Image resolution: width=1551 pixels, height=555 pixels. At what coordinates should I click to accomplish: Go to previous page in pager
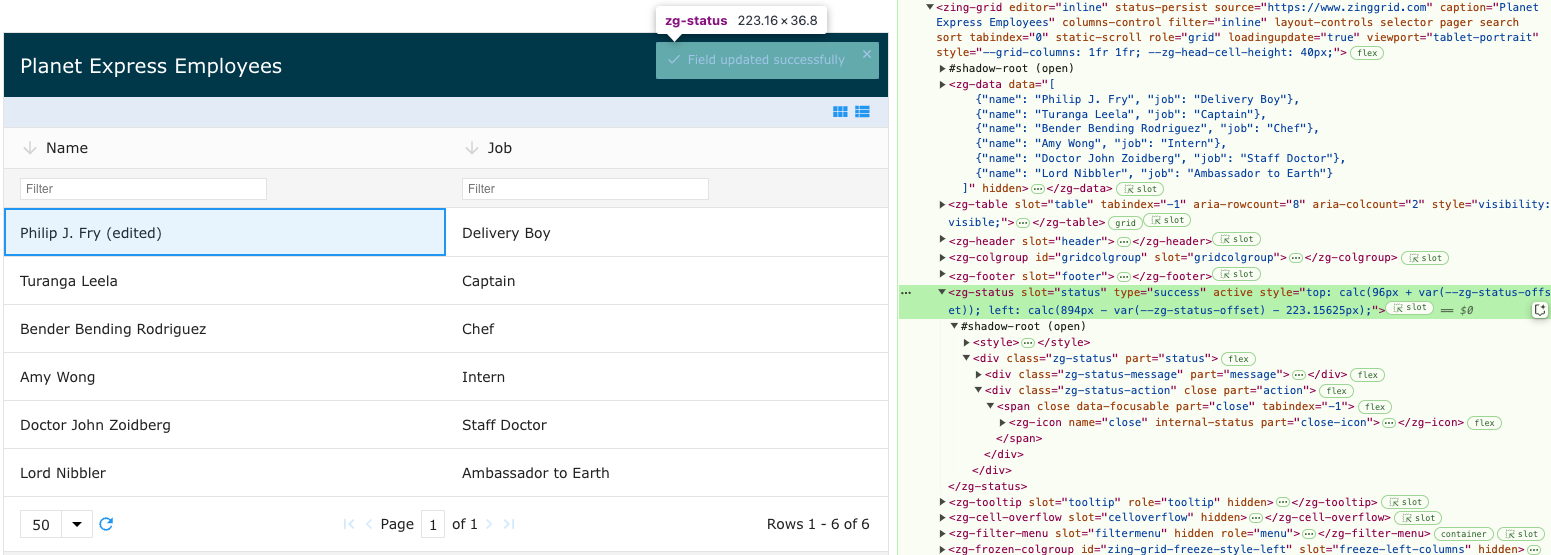pos(369,524)
